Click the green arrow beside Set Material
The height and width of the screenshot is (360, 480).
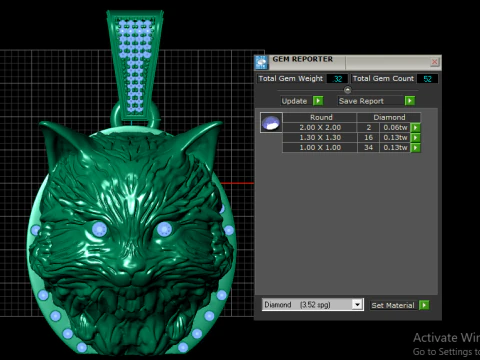click(424, 305)
